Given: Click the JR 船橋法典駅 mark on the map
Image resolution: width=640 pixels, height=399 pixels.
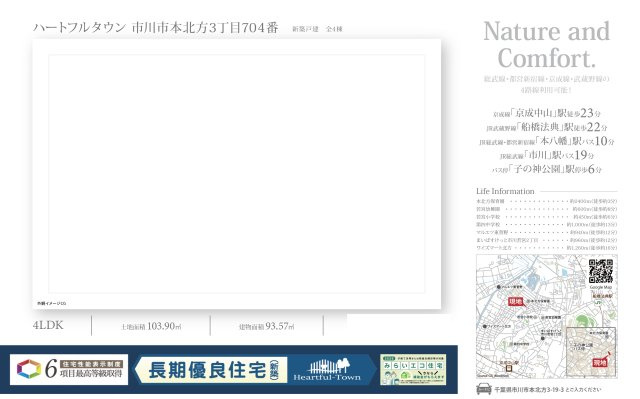Looking at the screenshot, I should click(599, 302).
